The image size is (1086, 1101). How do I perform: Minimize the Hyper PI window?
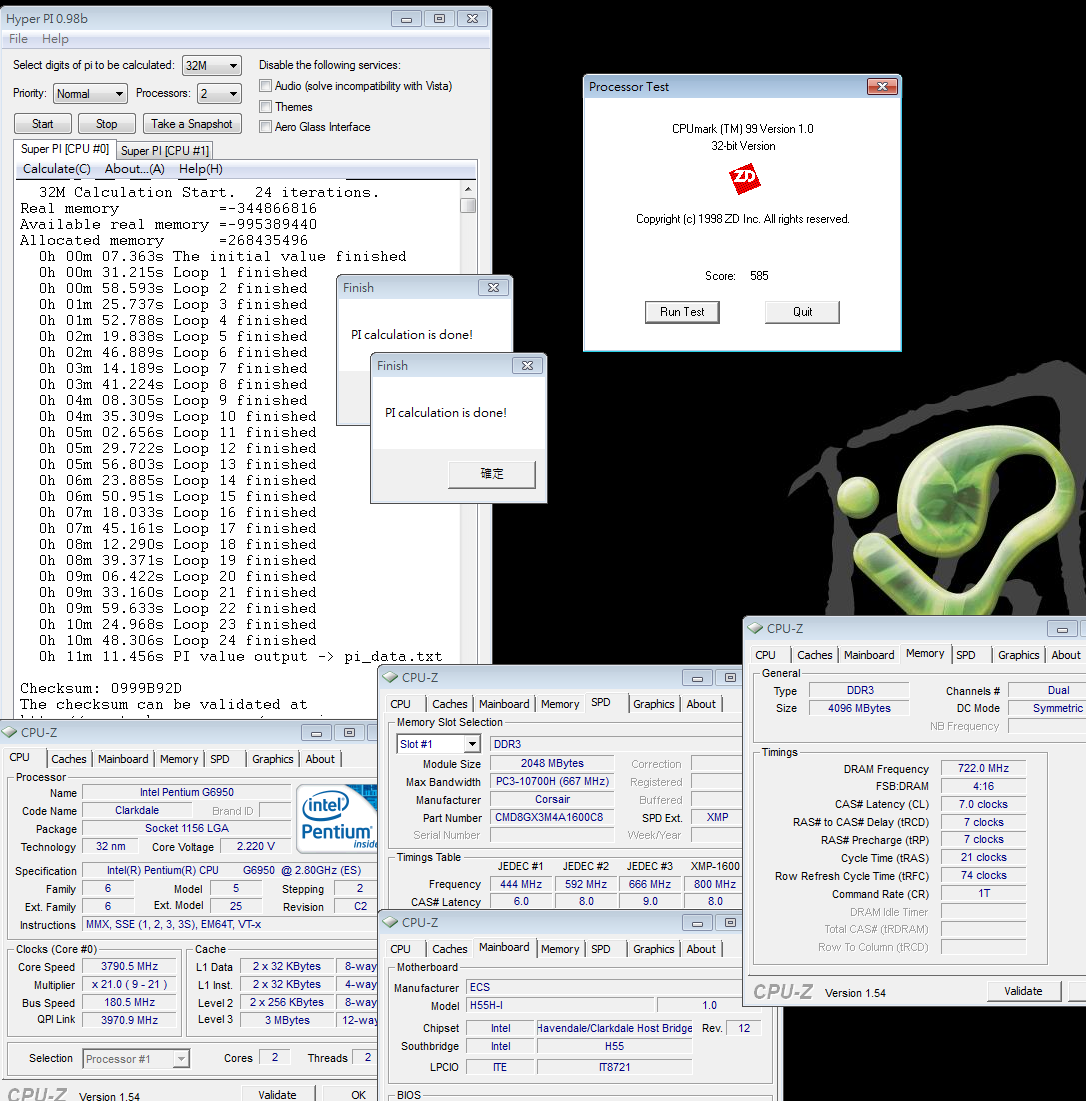(x=405, y=18)
